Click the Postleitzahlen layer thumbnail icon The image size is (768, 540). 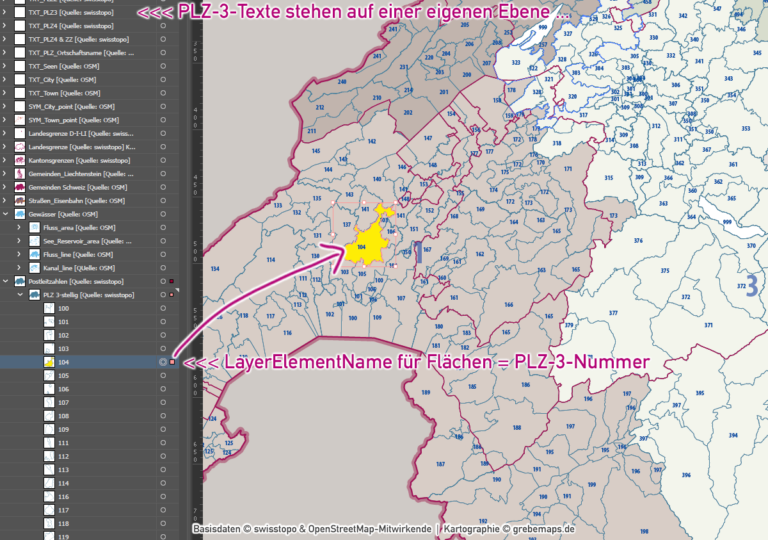pyautogui.click(x=20, y=282)
